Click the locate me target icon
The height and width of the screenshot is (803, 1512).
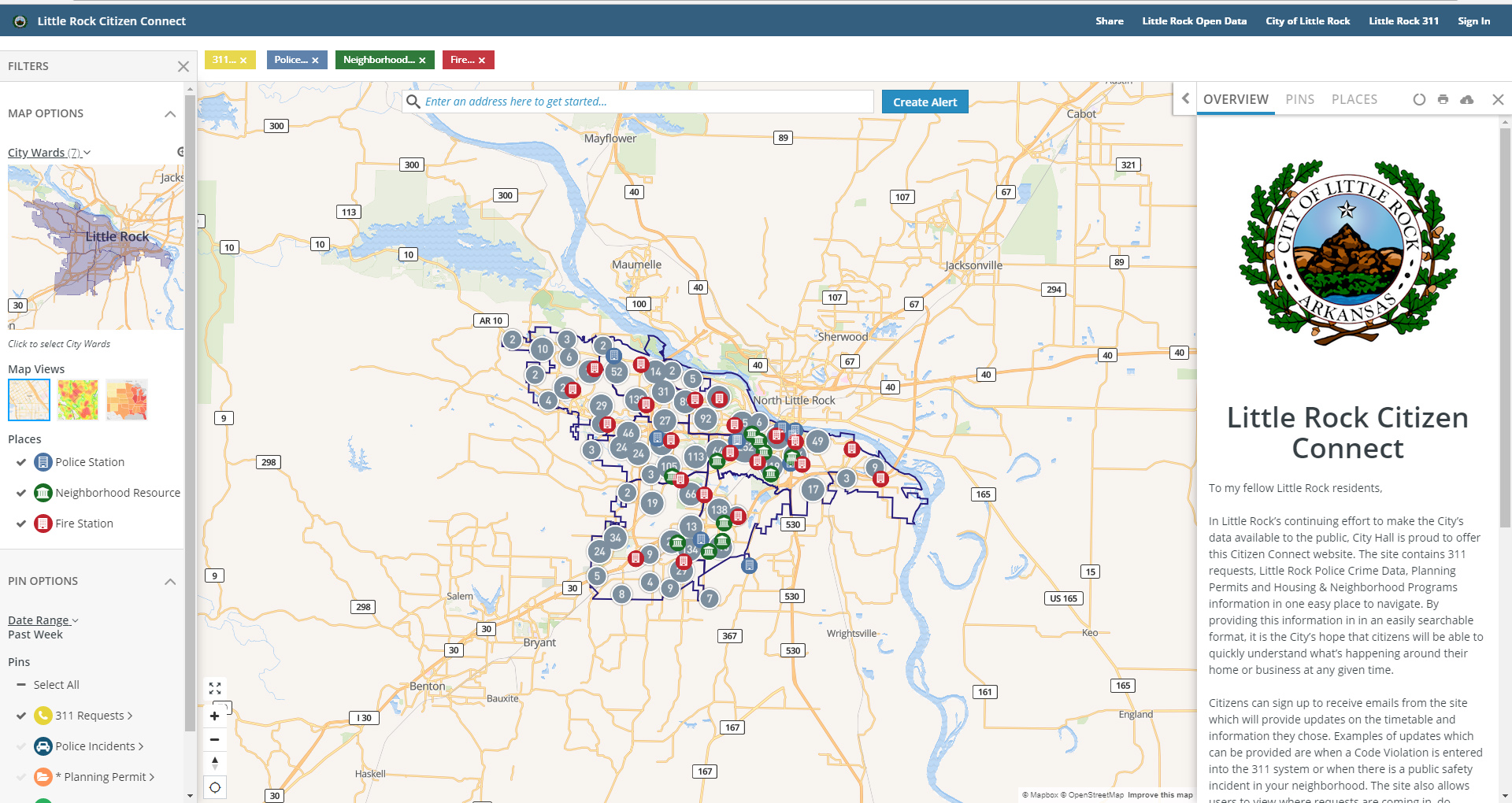pos(215,787)
